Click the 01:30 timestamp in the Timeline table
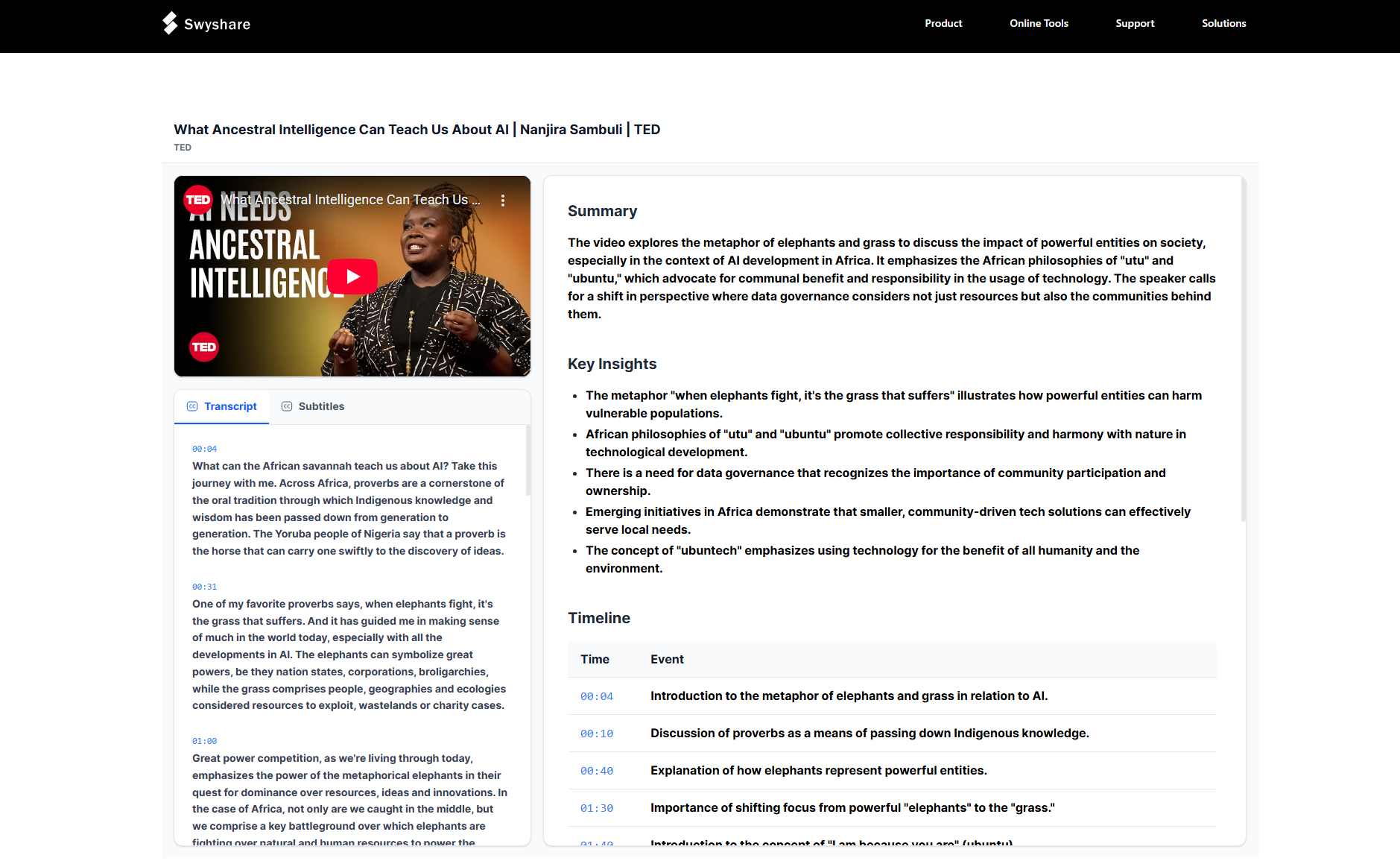This screenshot has height=861, width=1400. click(596, 807)
